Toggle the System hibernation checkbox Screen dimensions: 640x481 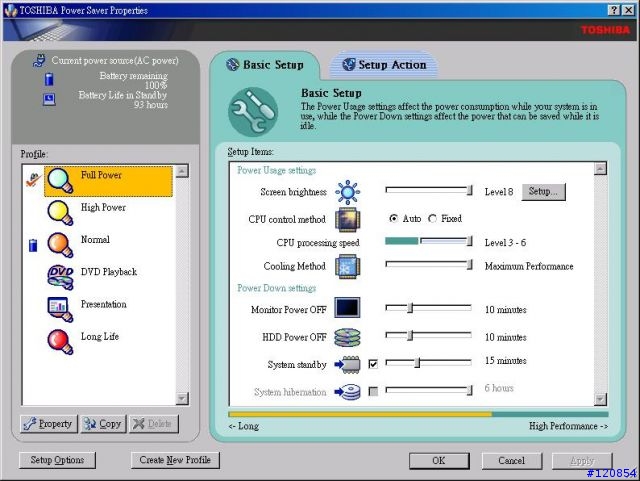click(x=373, y=392)
